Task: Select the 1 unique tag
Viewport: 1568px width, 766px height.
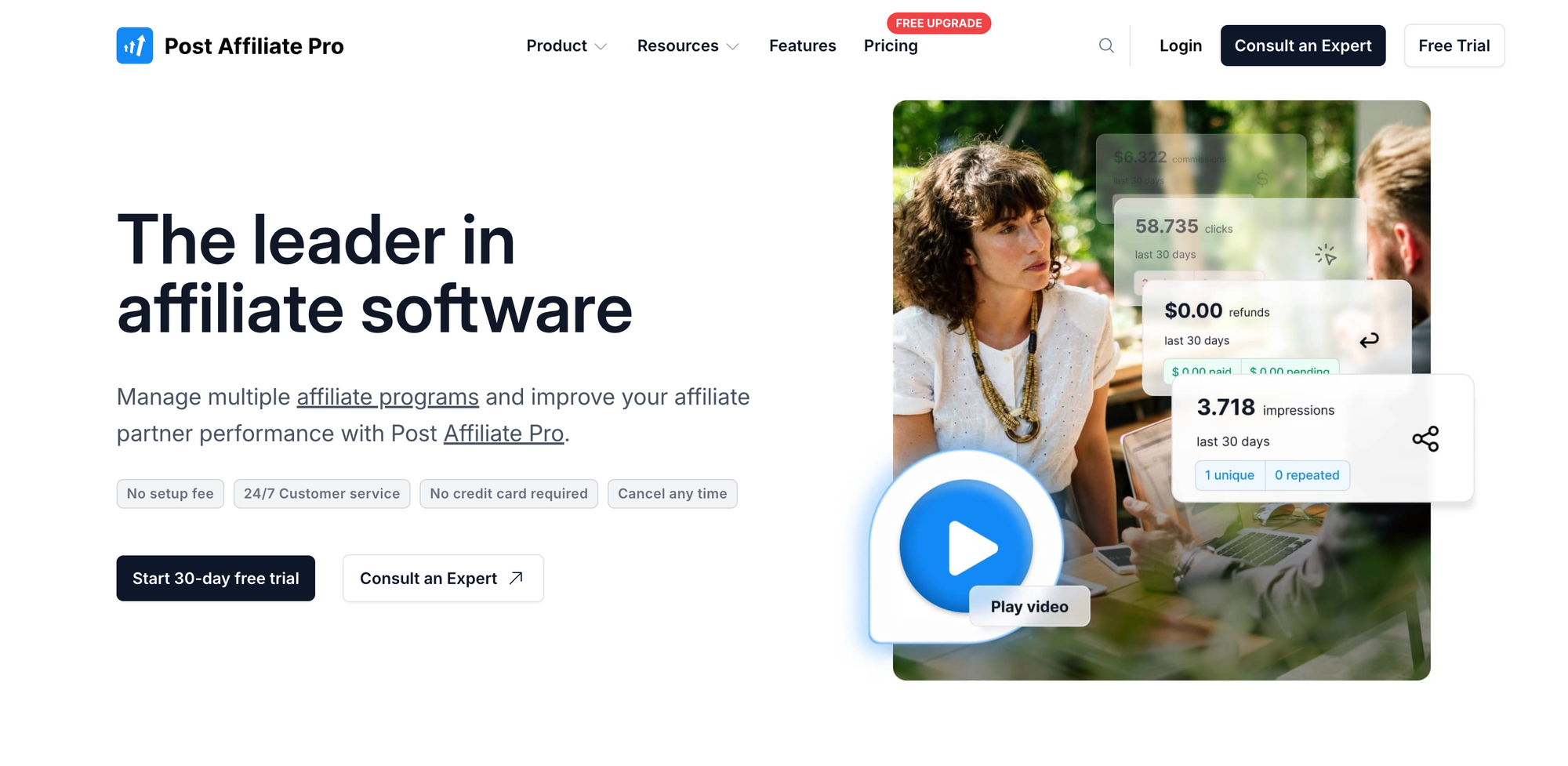Action: [x=1229, y=475]
